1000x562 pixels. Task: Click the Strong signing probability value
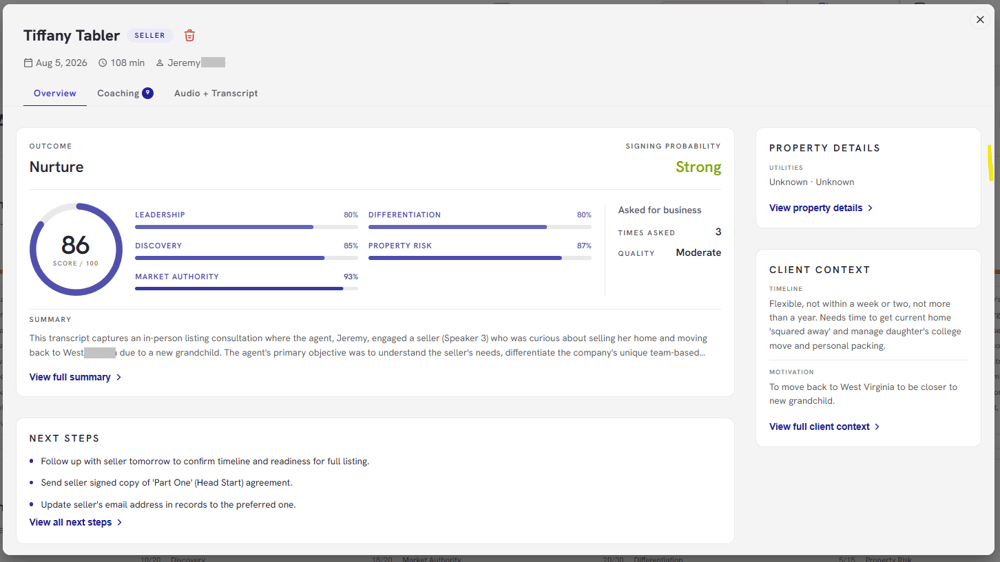pyautogui.click(x=698, y=167)
